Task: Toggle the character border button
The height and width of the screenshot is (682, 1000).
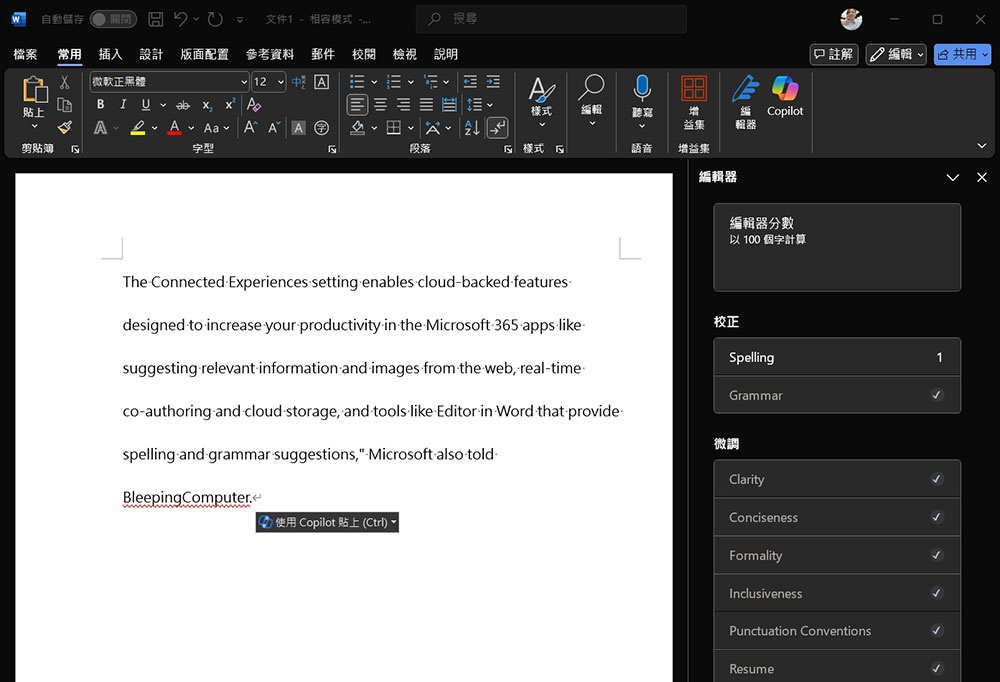Action: coord(322,82)
